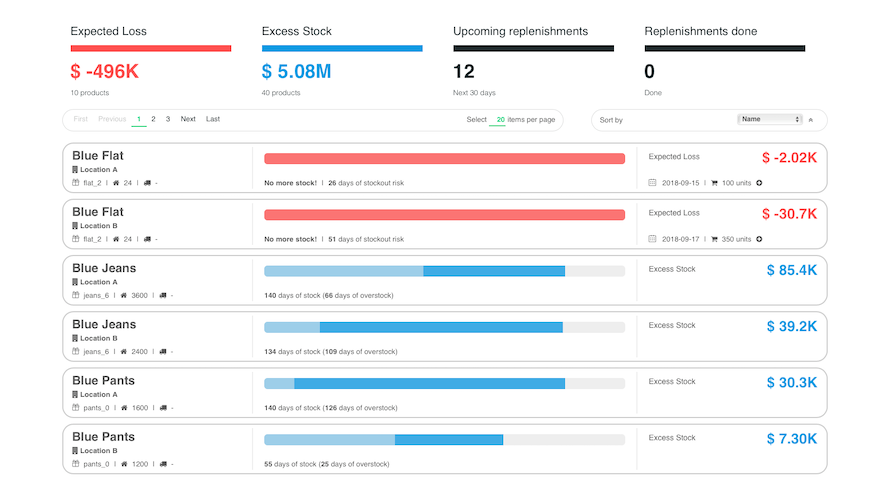Select page 2 in pagination
This screenshot has width=890, height=500.
(x=153, y=119)
